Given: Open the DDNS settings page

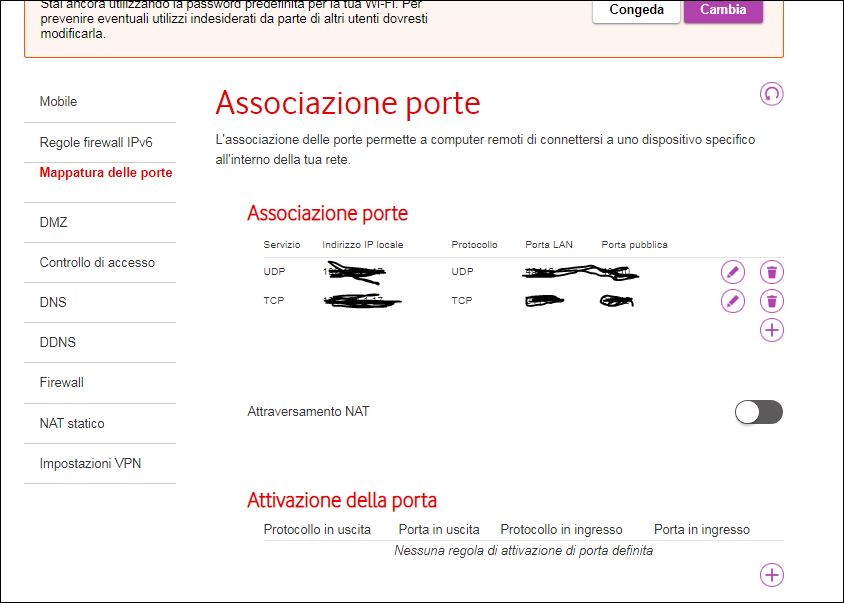Looking at the screenshot, I should click(58, 342).
